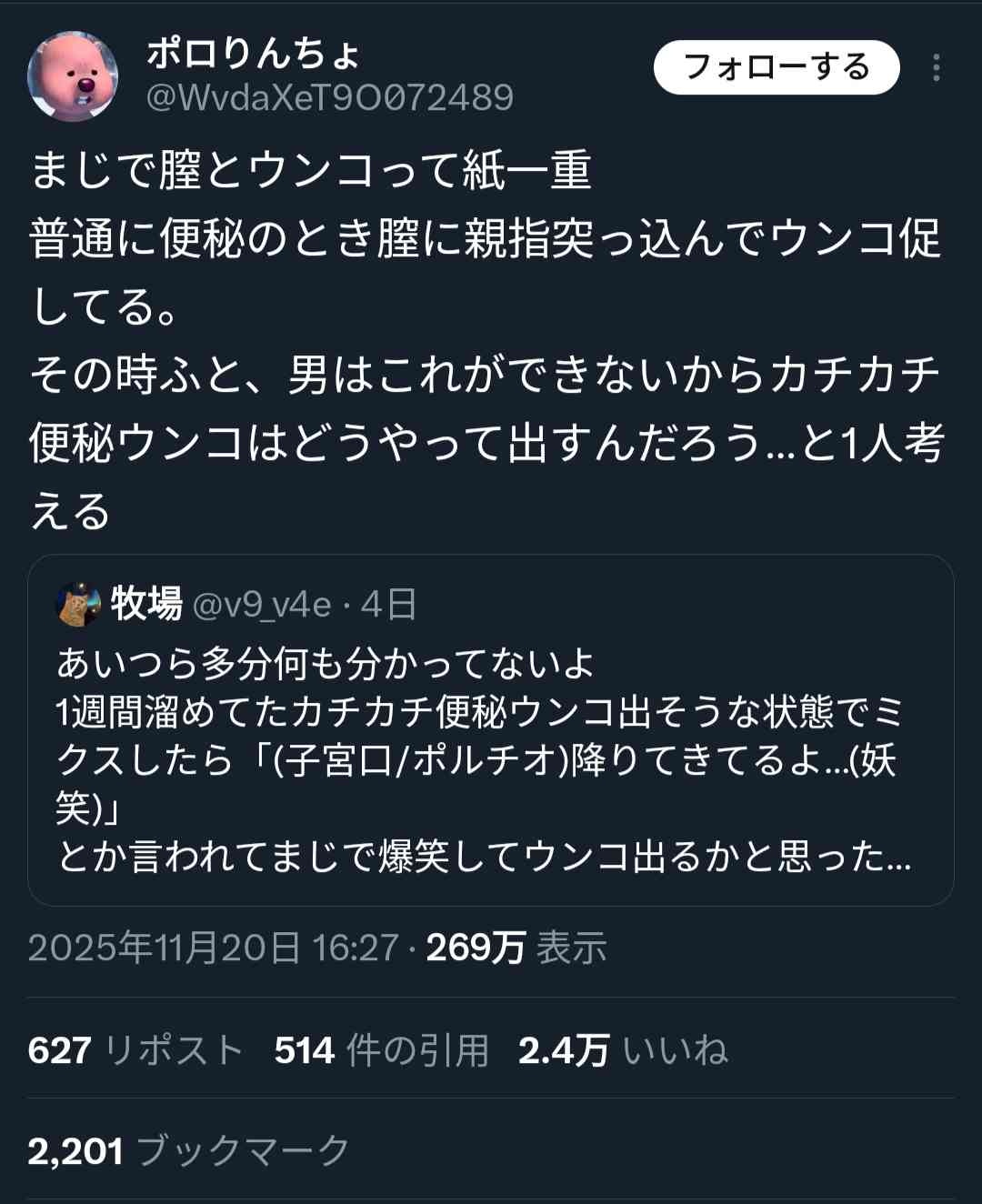View the 627 リポスト repost list
The image size is (982, 1204).
click(x=135, y=1050)
